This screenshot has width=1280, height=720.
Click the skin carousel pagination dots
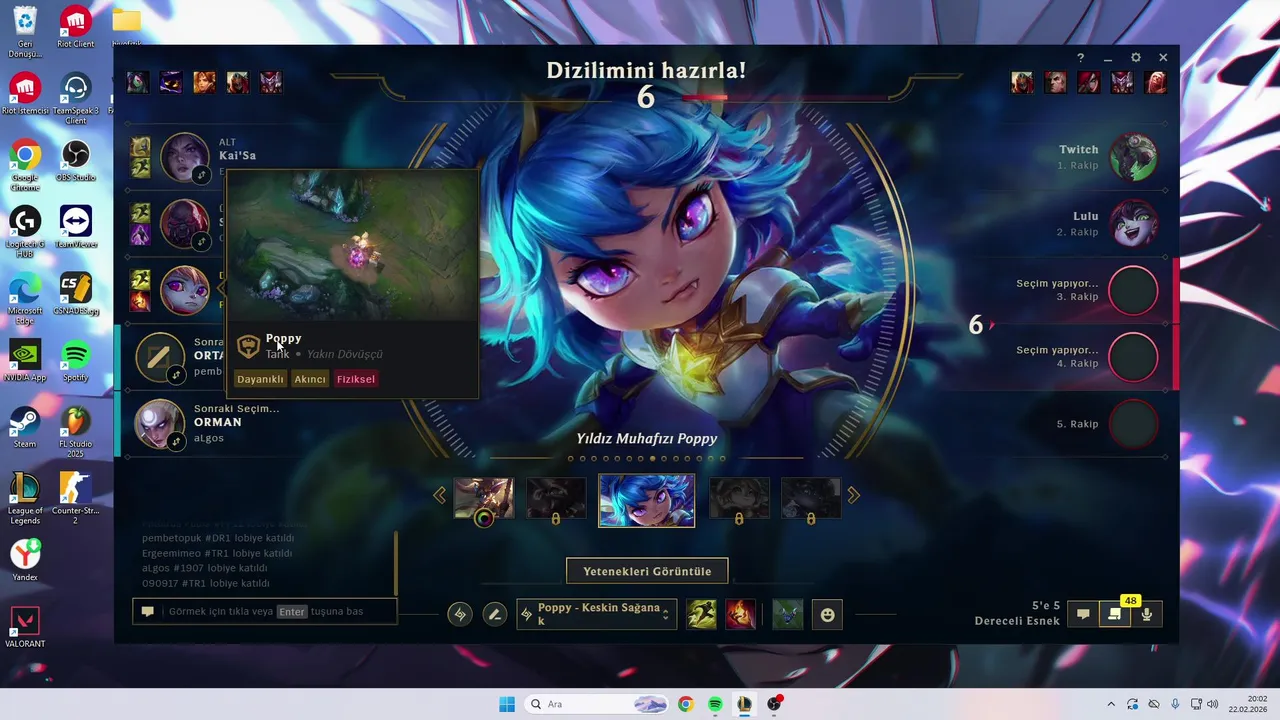(x=646, y=459)
